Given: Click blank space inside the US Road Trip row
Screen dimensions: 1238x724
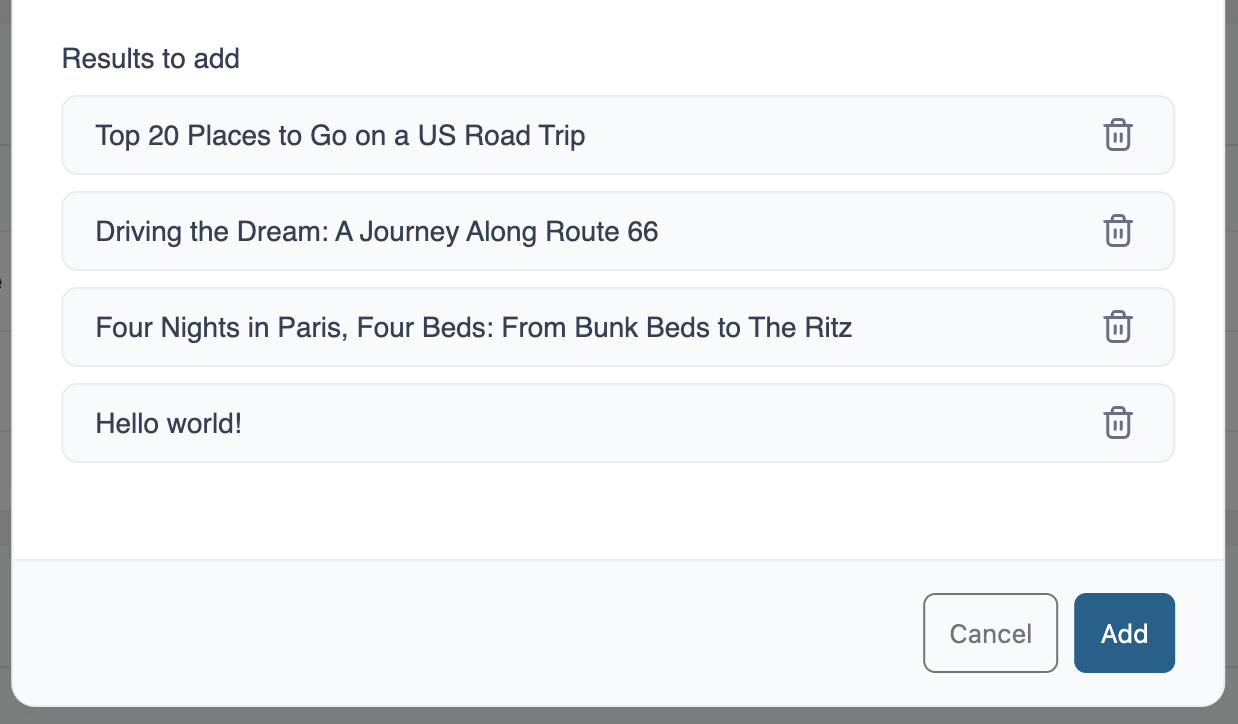Looking at the screenshot, I should coord(840,135).
